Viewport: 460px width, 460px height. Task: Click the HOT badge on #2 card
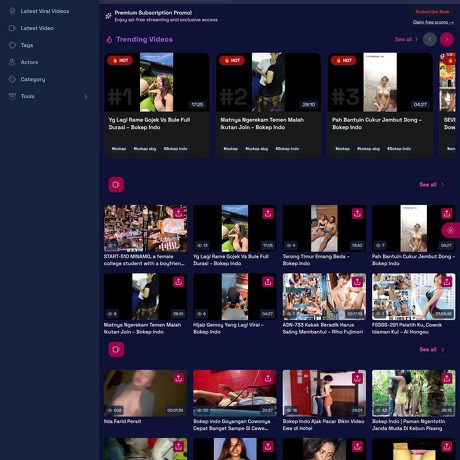pyautogui.click(x=232, y=60)
